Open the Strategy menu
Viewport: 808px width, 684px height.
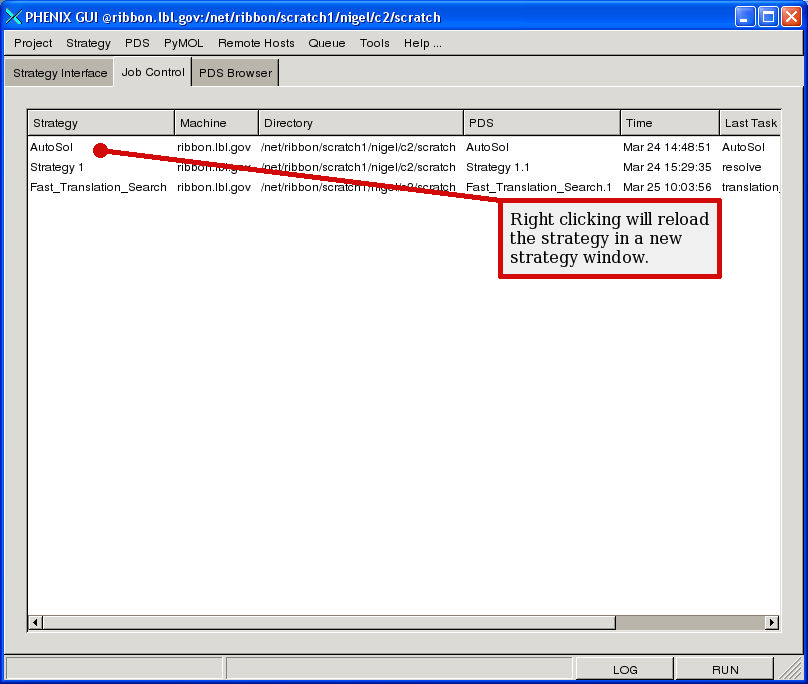coord(88,43)
